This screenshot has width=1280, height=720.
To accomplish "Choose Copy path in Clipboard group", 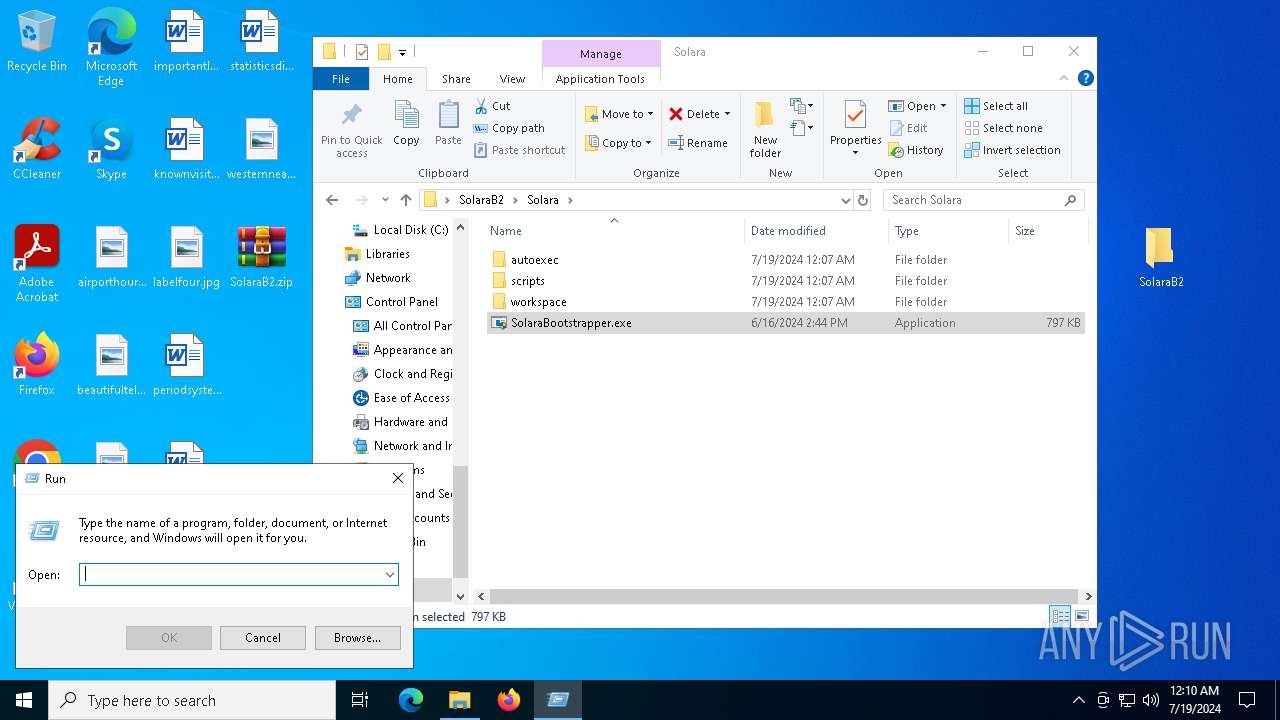I will tap(509, 128).
